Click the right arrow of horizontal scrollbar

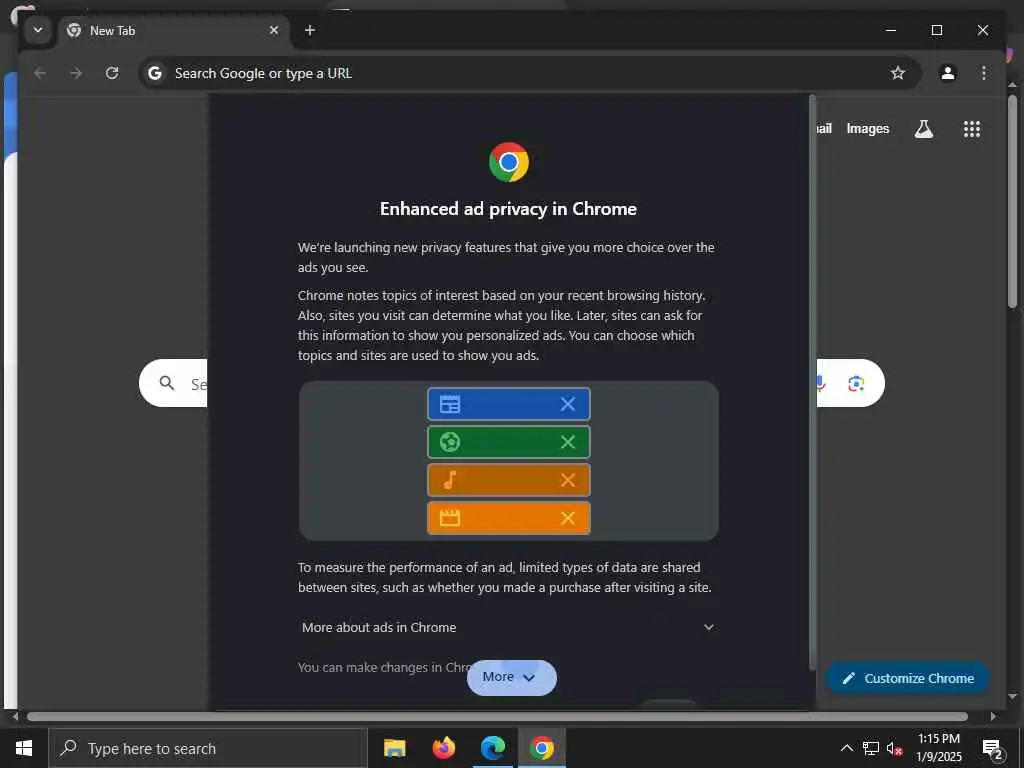(x=993, y=716)
